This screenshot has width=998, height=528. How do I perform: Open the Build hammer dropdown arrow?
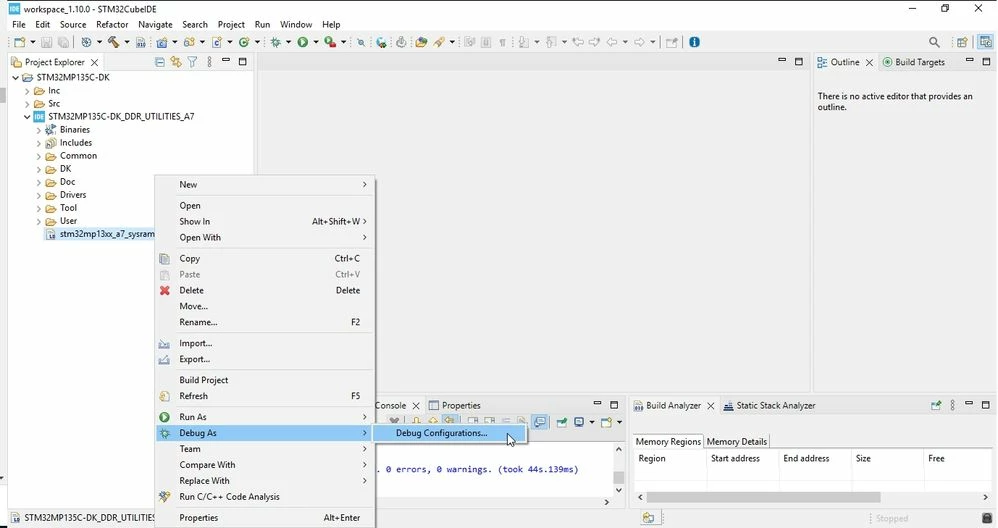pyautogui.click(x=127, y=42)
